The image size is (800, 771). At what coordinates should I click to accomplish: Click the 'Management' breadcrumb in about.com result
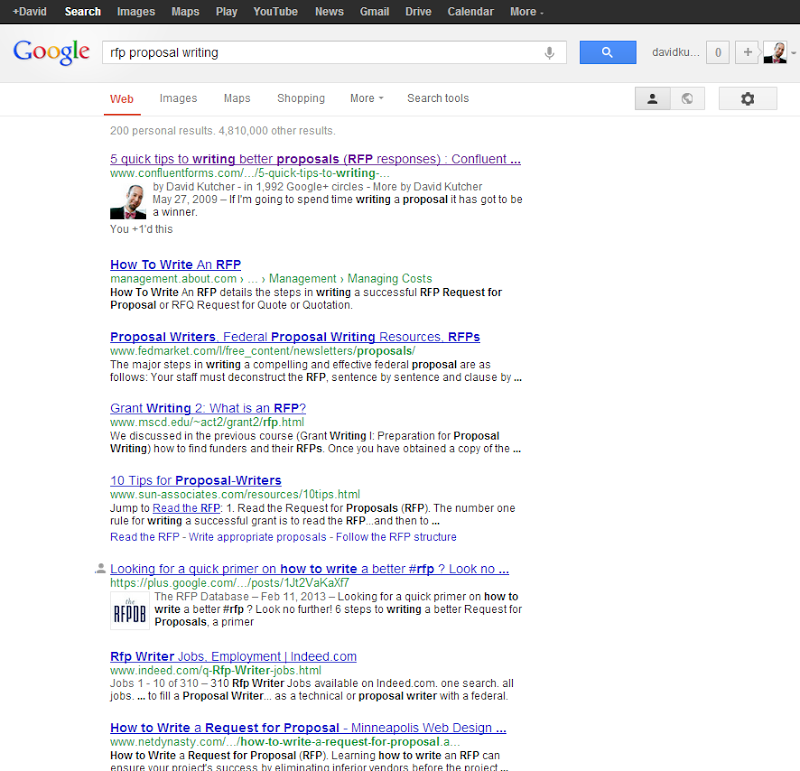pos(303,279)
